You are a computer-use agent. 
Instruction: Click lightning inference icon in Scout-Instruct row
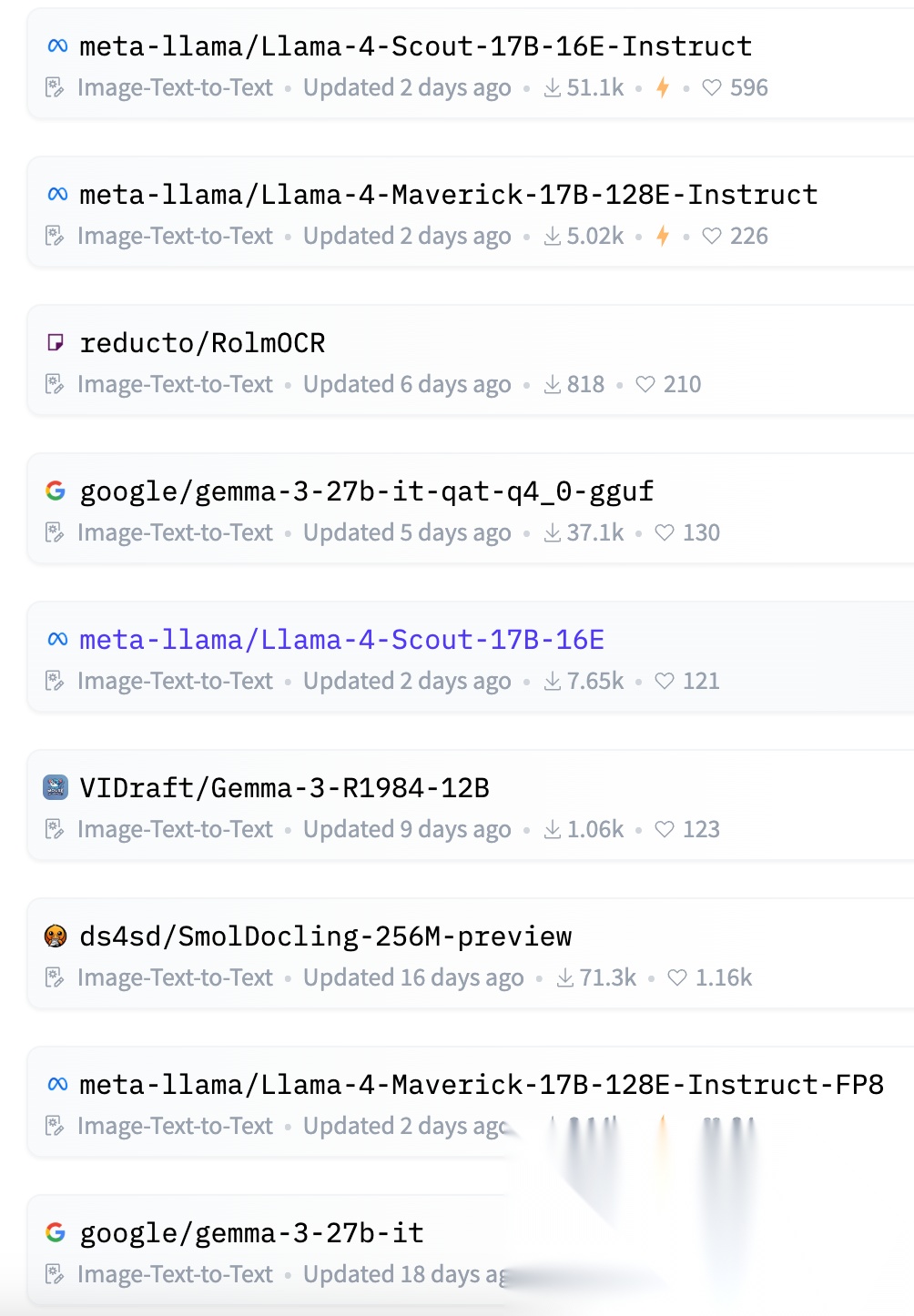(x=663, y=87)
